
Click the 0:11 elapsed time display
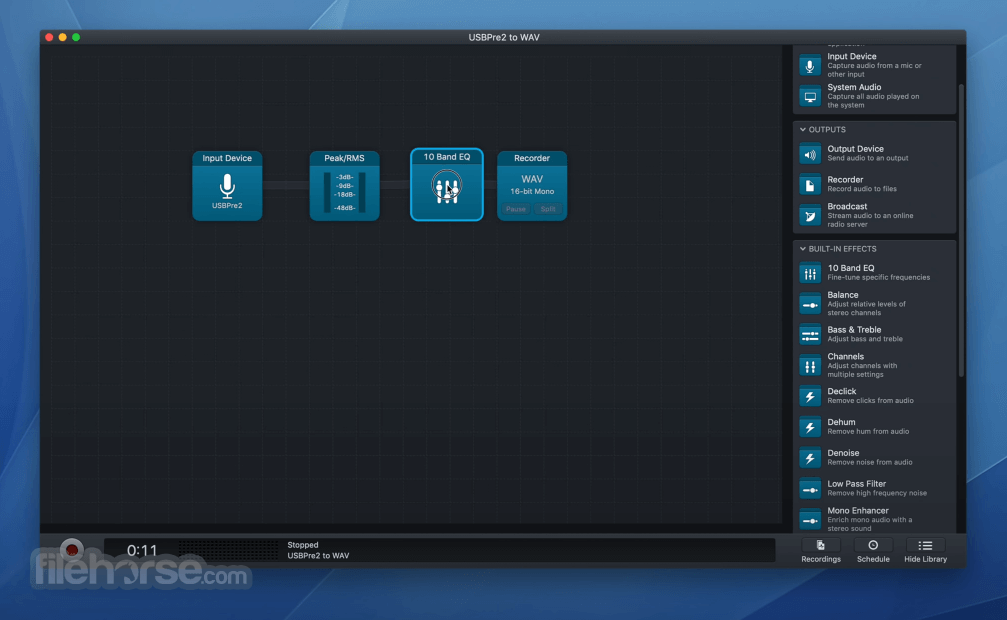142,551
